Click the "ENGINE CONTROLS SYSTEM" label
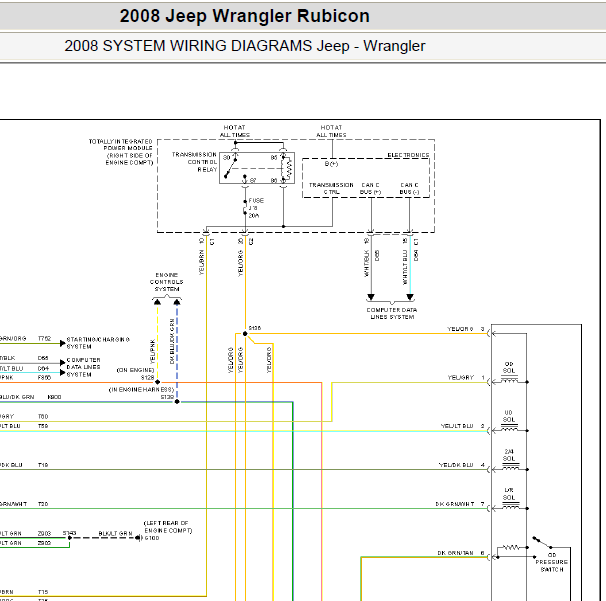The image size is (606, 601). click(x=167, y=282)
